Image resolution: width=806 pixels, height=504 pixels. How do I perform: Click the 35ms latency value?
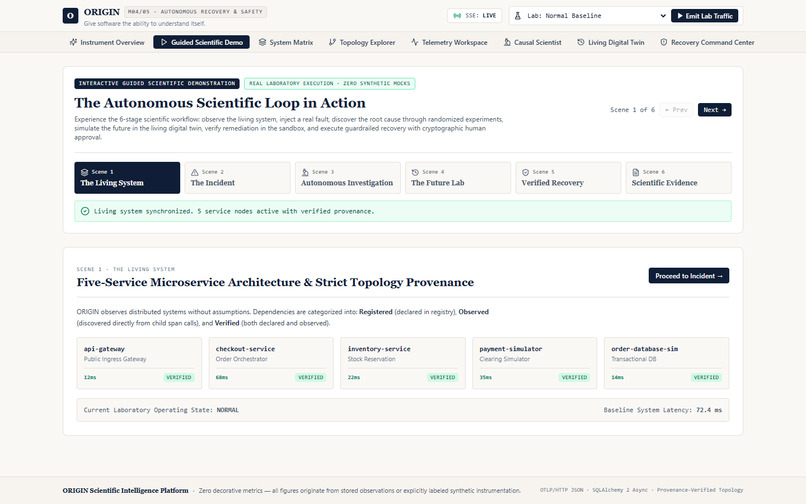[x=486, y=377]
